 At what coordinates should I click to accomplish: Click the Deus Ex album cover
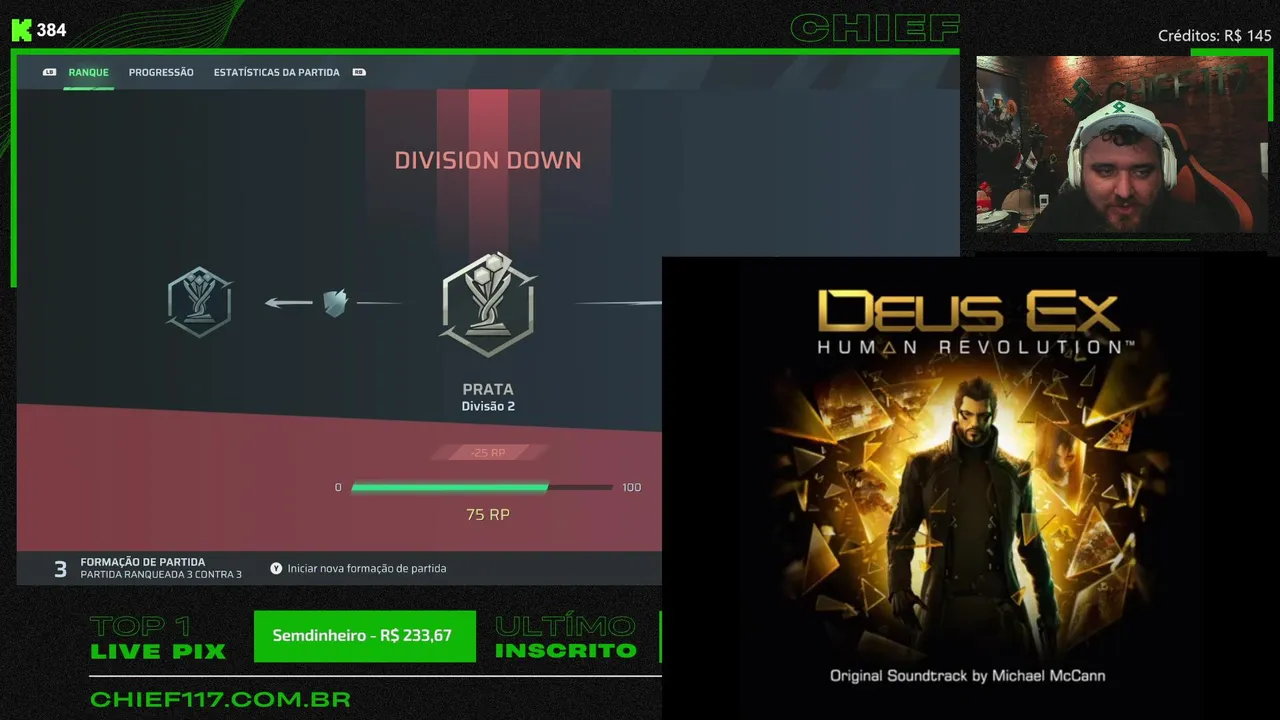click(x=970, y=488)
